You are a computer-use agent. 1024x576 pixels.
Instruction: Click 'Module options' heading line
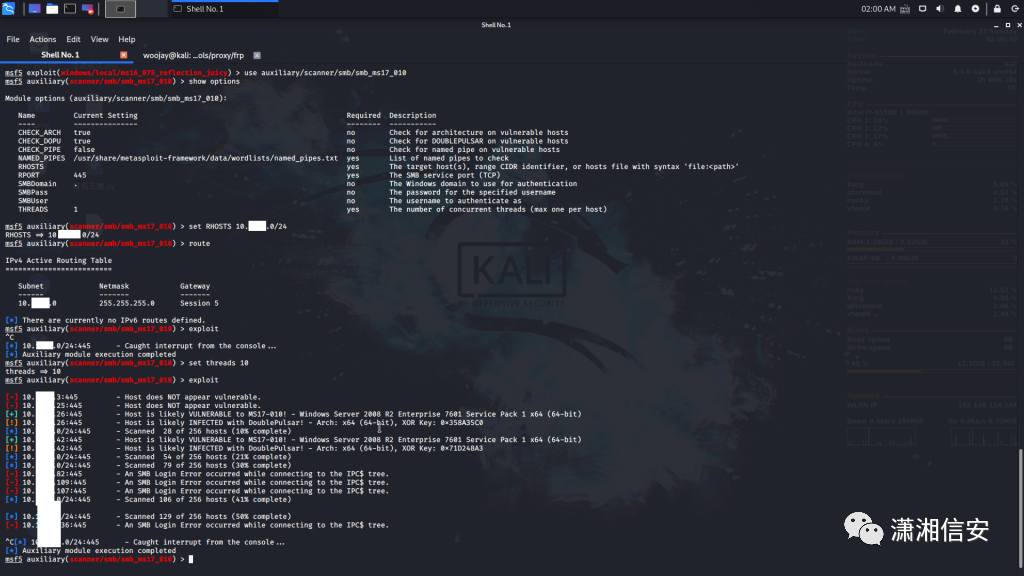click(116, 99)
